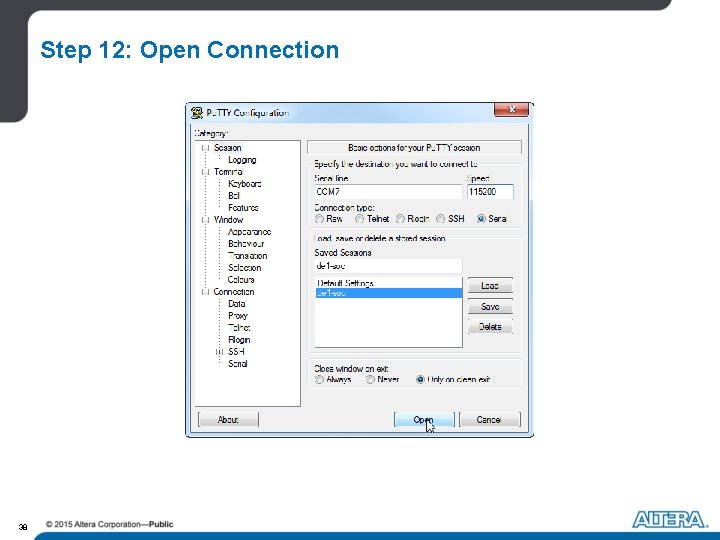
Task: Click the About button
Action: (x=228, y=420)
